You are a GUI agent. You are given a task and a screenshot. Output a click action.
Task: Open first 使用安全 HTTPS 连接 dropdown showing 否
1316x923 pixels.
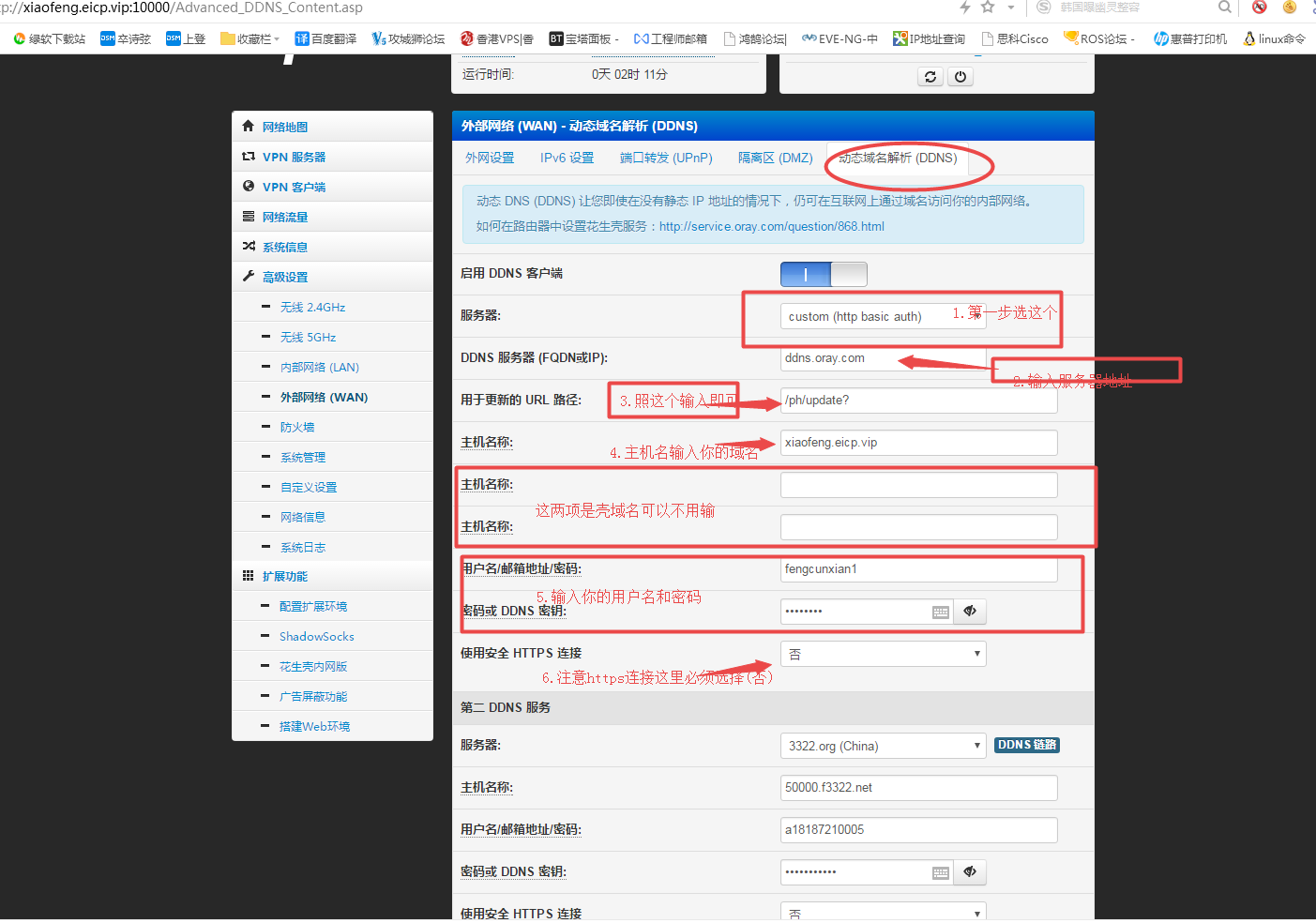pyautogui.click(x=883, y=654)
